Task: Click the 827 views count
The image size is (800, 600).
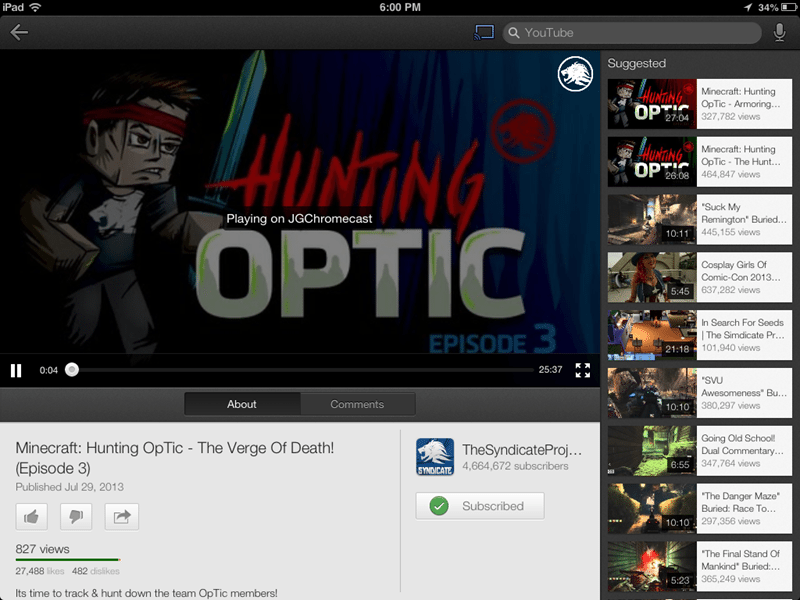Action: pyautogui.click(x=42, y=549)
